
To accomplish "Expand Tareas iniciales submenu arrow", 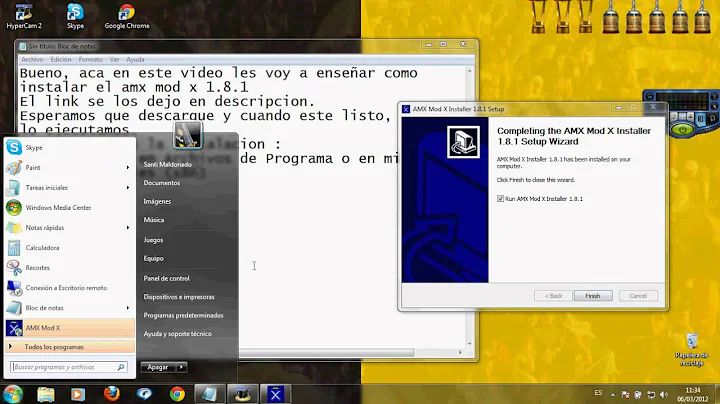I will (128, 187).
